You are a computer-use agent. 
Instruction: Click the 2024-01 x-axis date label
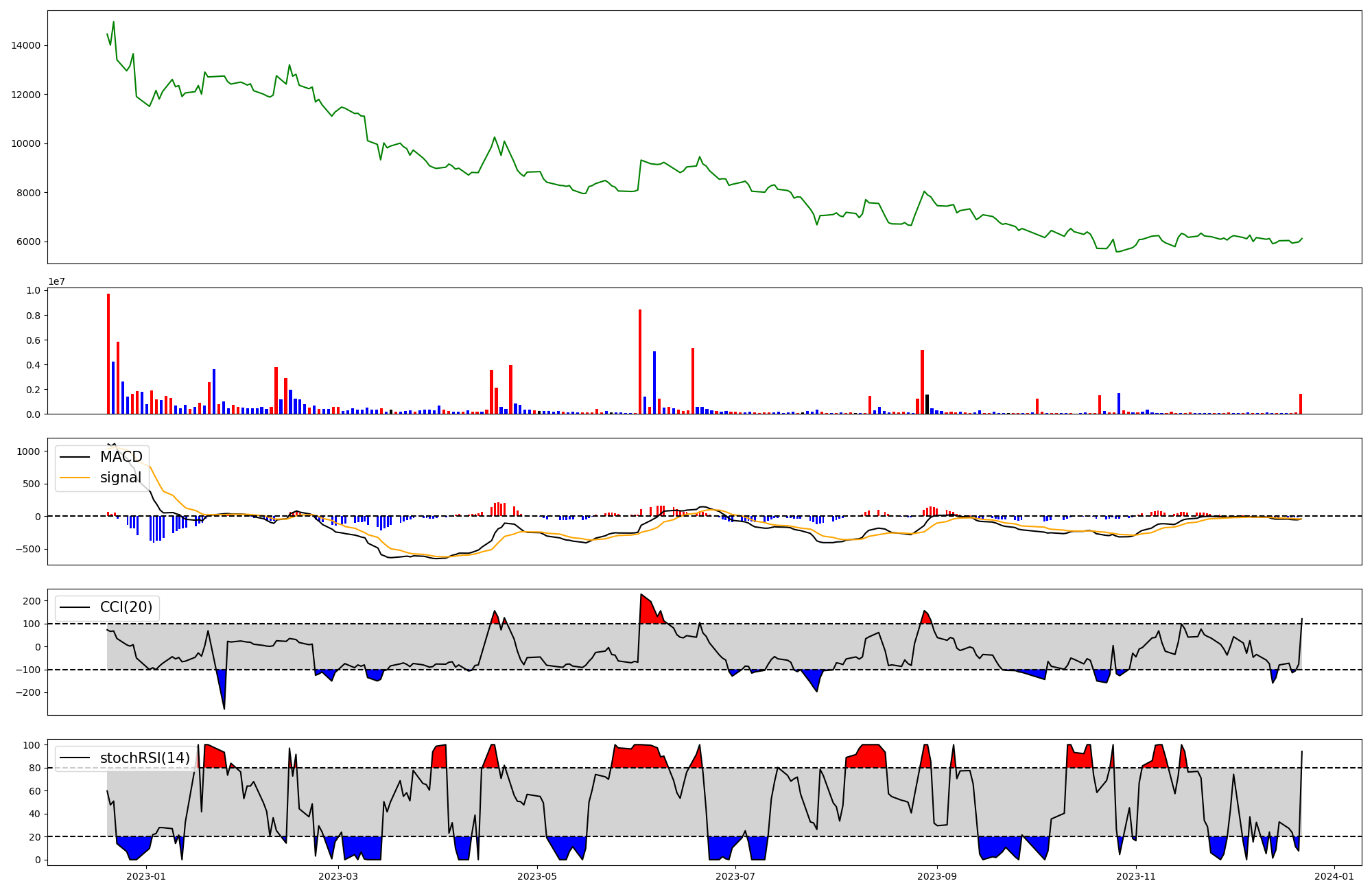[x=1334, y=876]
